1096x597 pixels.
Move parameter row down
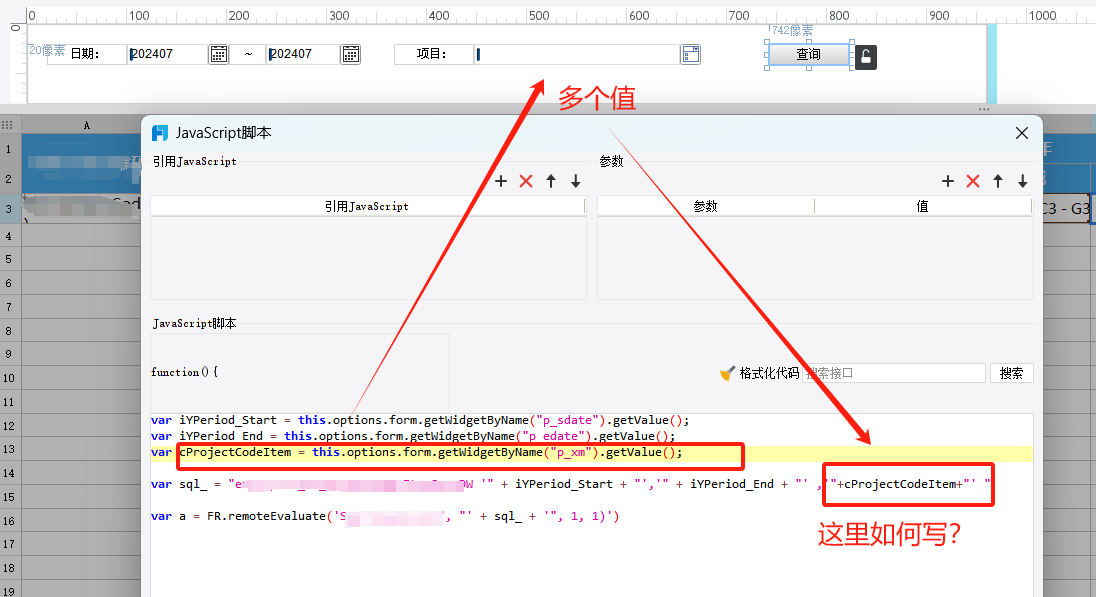[x=1023, y=181]
